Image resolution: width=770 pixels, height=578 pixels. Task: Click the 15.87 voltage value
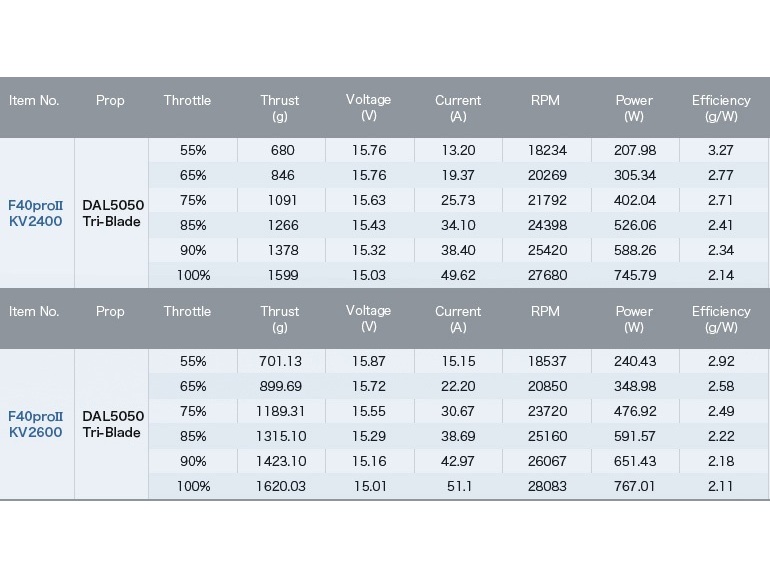(368, 361)
